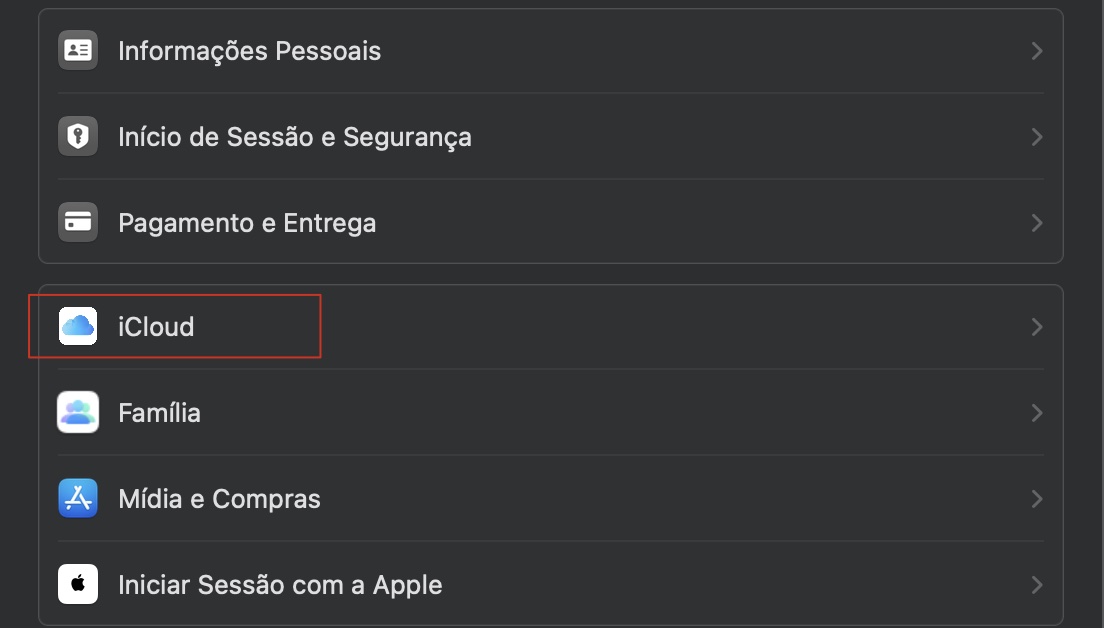This screenshot has height=628, width=1104.
Task: Click the Família people silhouettes icon
Action: 78,412
